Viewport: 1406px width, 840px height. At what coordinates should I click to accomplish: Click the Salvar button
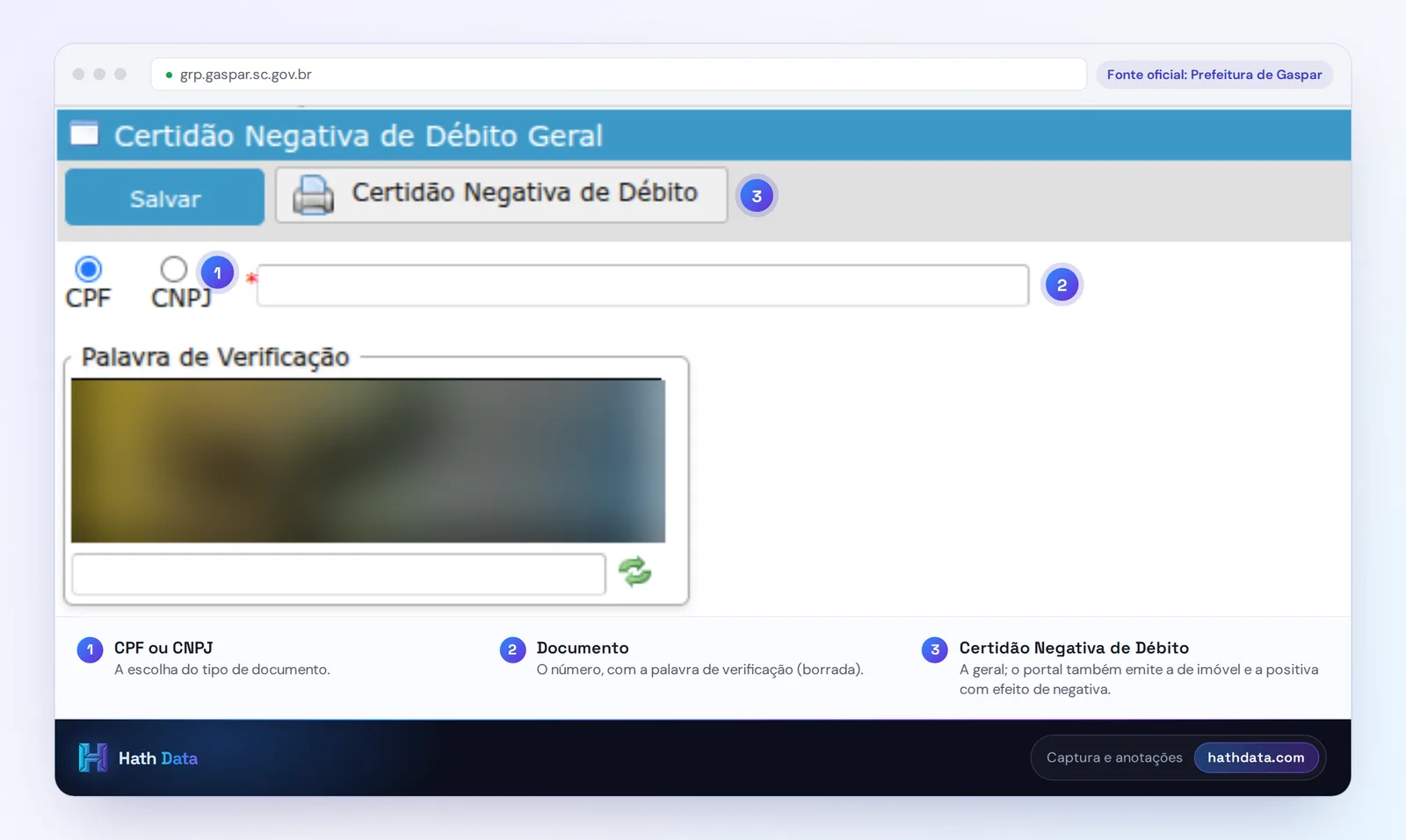pyautogui.click(x=164, y=198)
